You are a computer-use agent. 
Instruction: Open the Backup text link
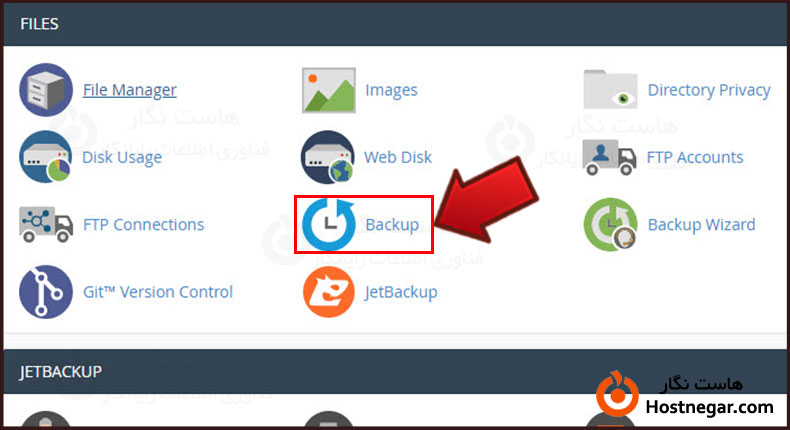392,224
